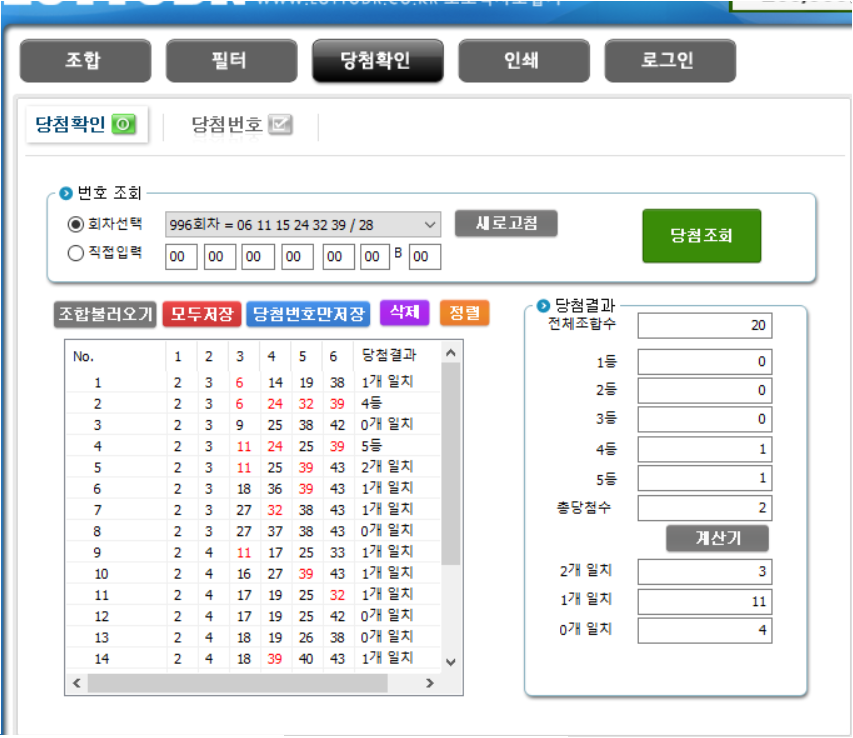Select the 직접입력 radio button
Screen dimensions: 853x738
pyautogui.click(x=75, y=254)
